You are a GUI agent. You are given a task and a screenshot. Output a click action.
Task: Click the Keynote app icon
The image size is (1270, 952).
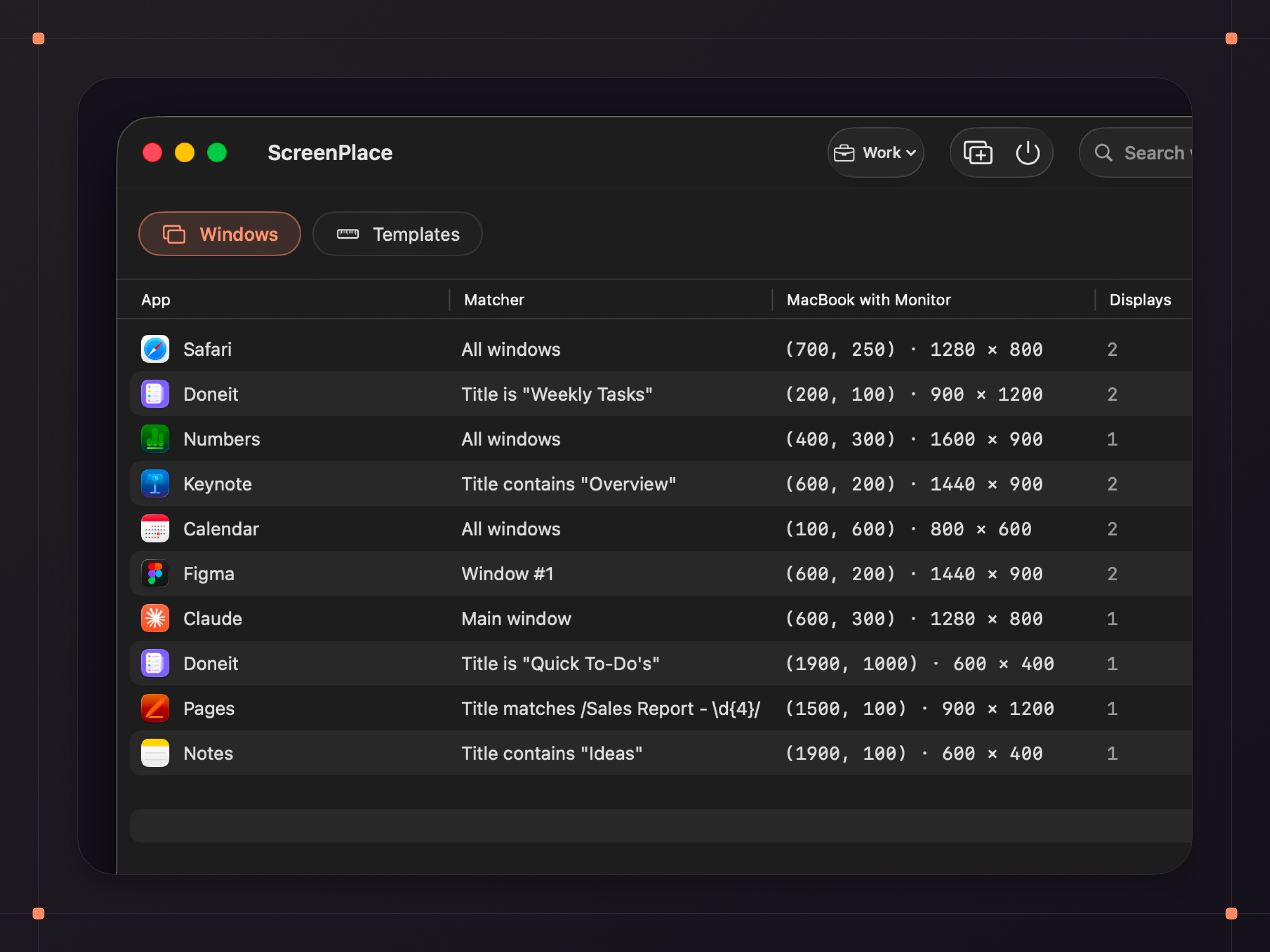tap(155, 484)
